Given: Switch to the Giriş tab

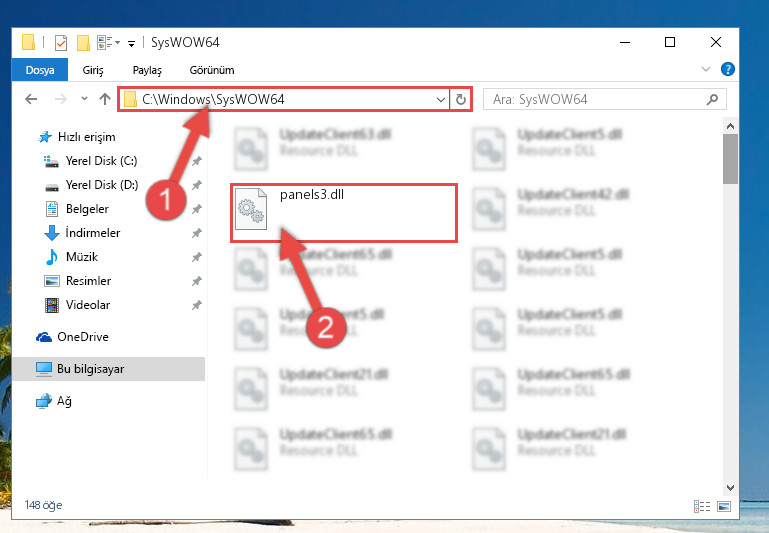Looking at the screenshot, I should pos(93,70).
